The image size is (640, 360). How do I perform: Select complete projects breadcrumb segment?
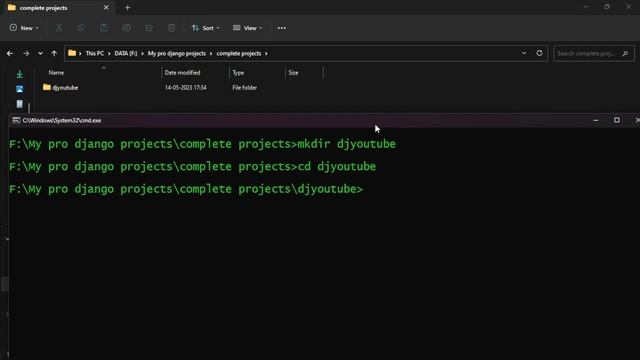click(239, 53)
